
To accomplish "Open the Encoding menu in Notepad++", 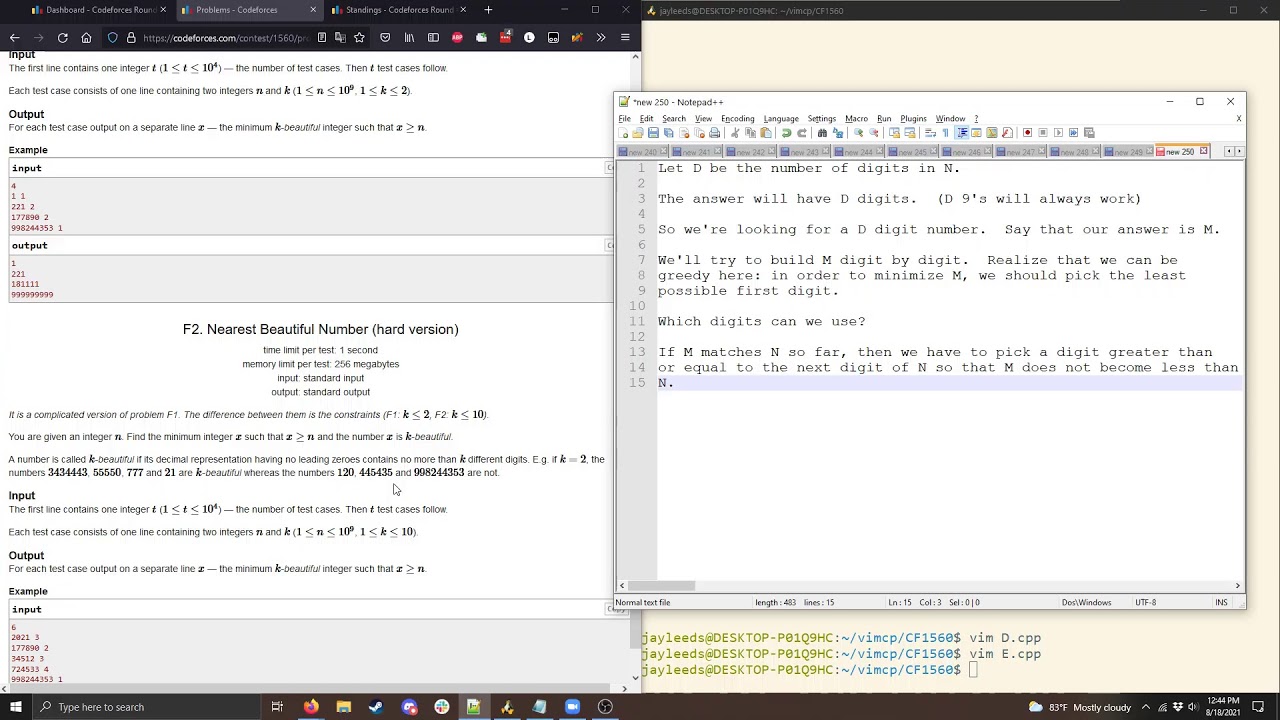I will coord(737,118).
